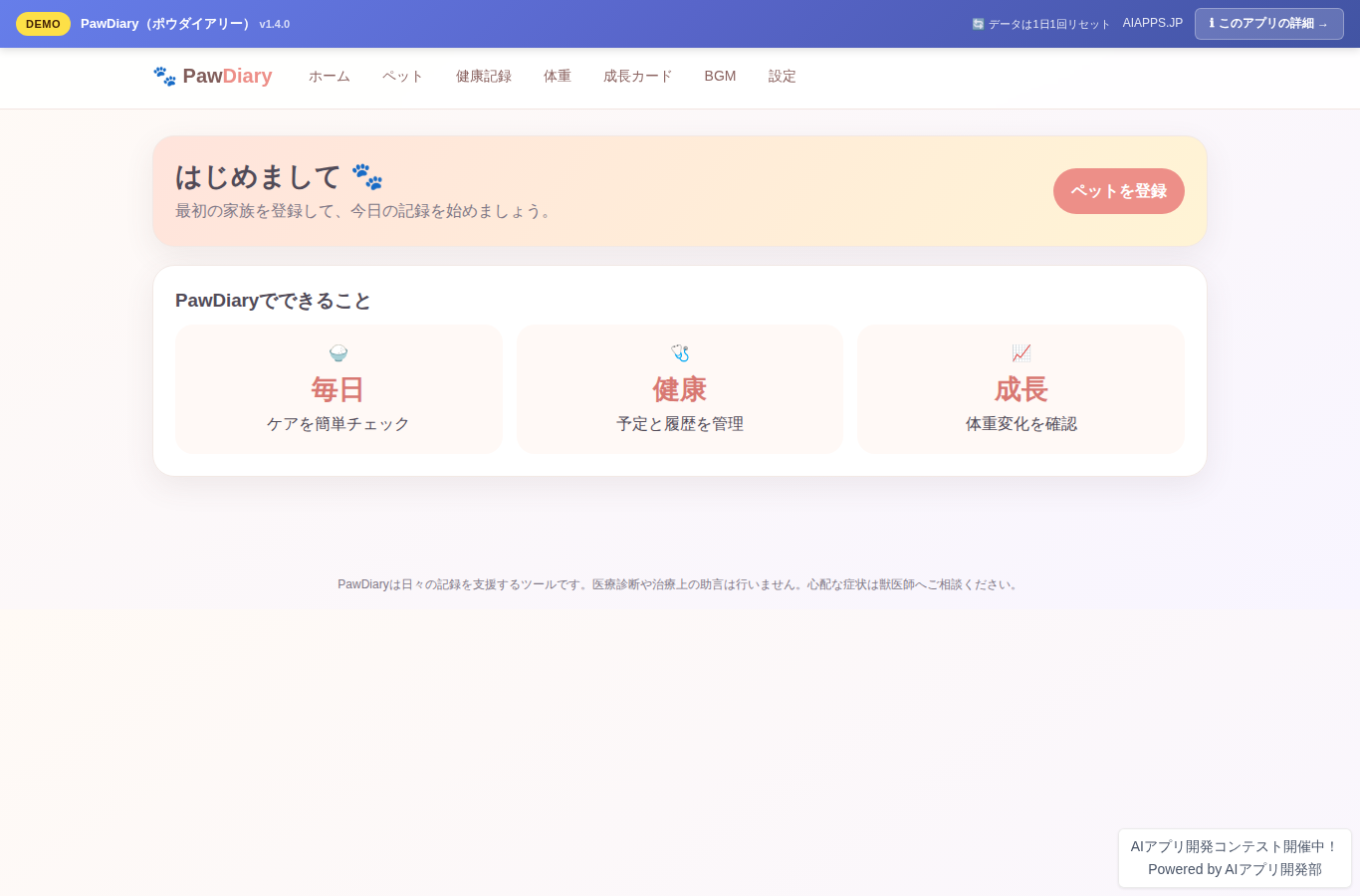1360x896 pixels.
Task: Click the paw emoji beside はじめまして
Action: coord(367,177)
